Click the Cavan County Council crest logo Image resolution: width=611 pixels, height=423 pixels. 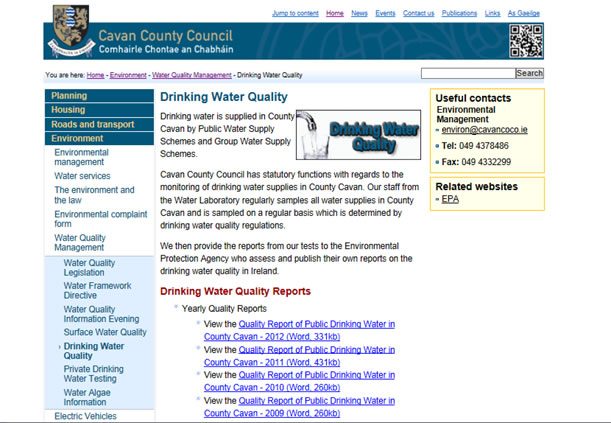point(71,30)
